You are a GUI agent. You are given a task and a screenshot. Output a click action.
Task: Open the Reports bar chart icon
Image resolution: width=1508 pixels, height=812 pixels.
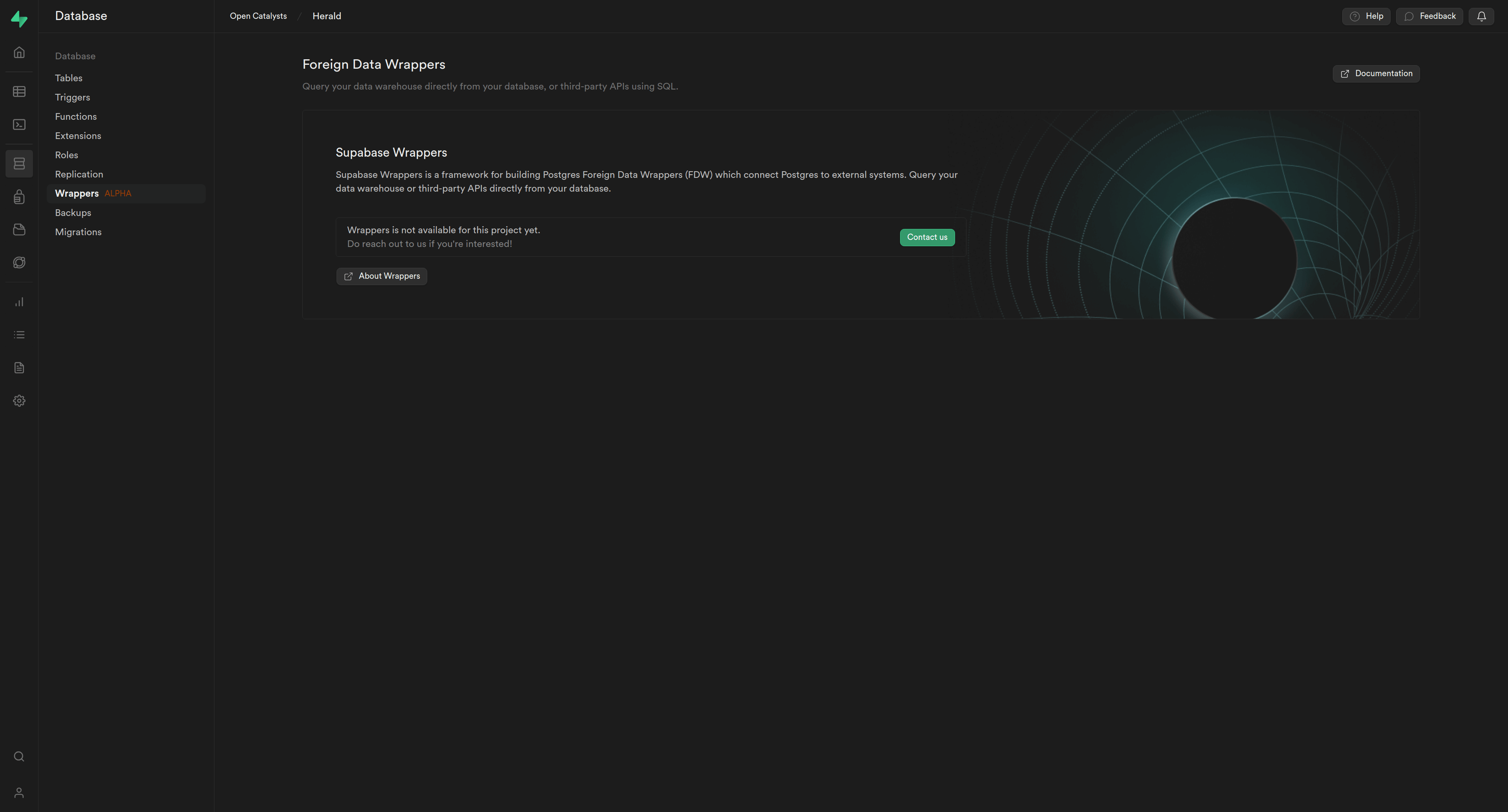point(19,302)
